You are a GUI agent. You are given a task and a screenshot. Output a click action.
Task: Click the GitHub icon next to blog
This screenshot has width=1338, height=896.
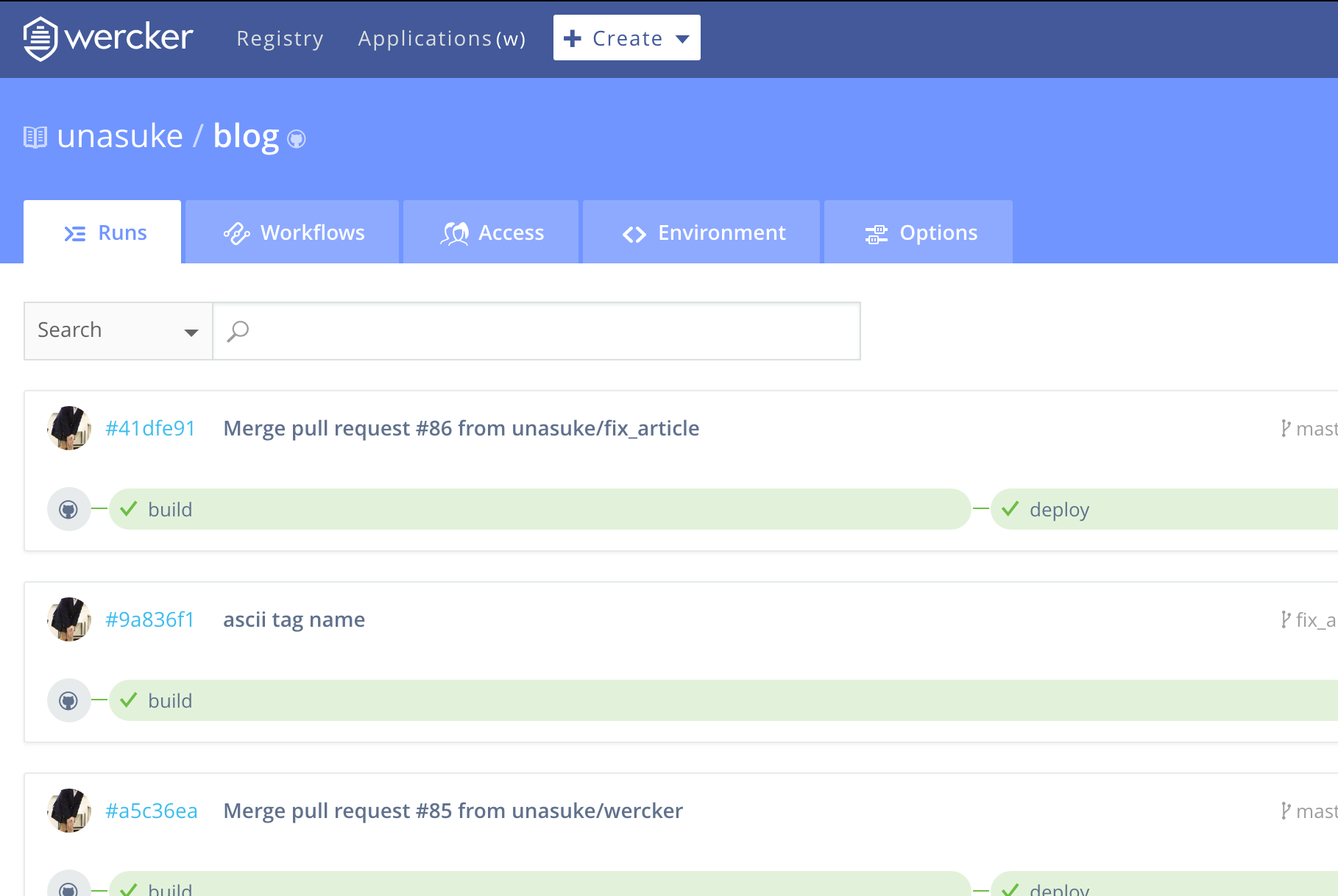click(297, 139)
